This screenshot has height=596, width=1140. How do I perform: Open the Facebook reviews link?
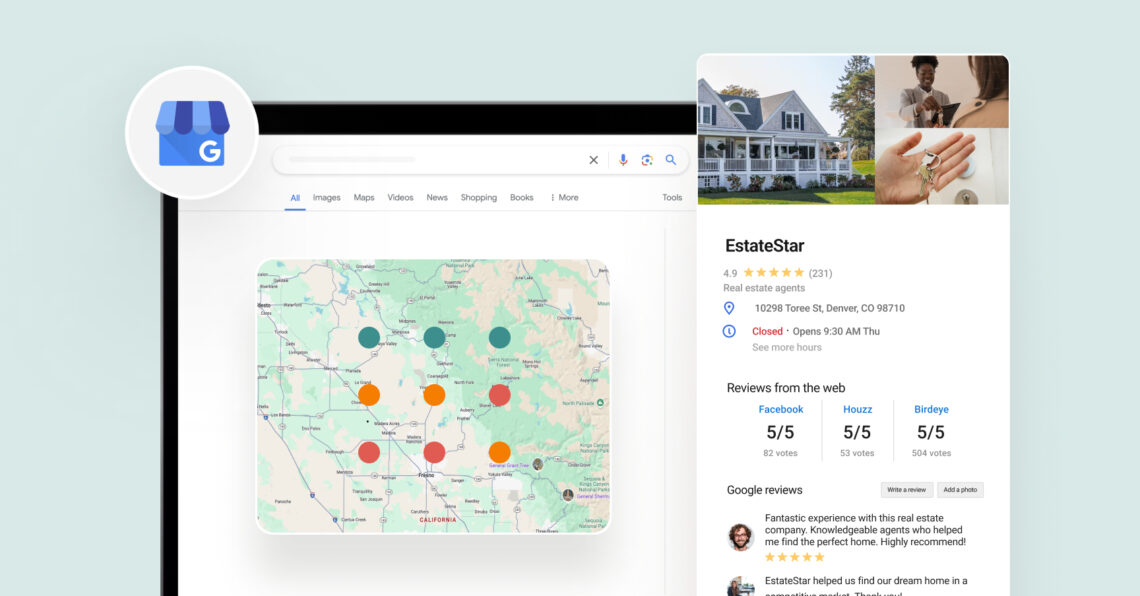(781, 409)
